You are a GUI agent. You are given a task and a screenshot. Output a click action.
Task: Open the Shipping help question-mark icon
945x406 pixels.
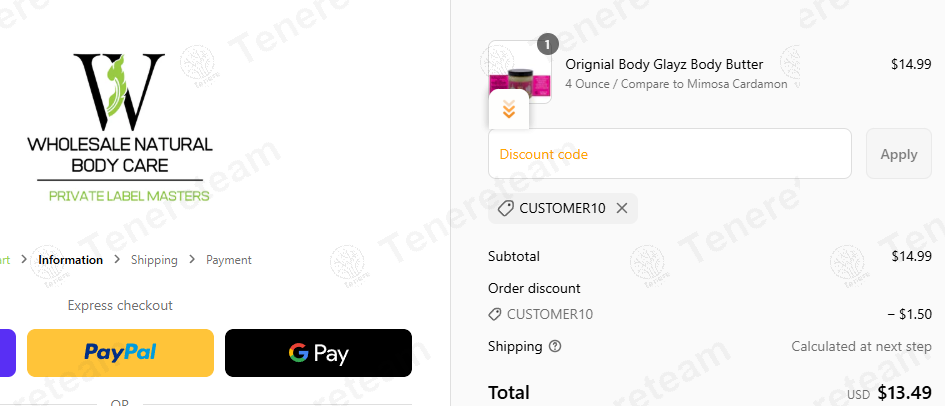tap(555, 346)
